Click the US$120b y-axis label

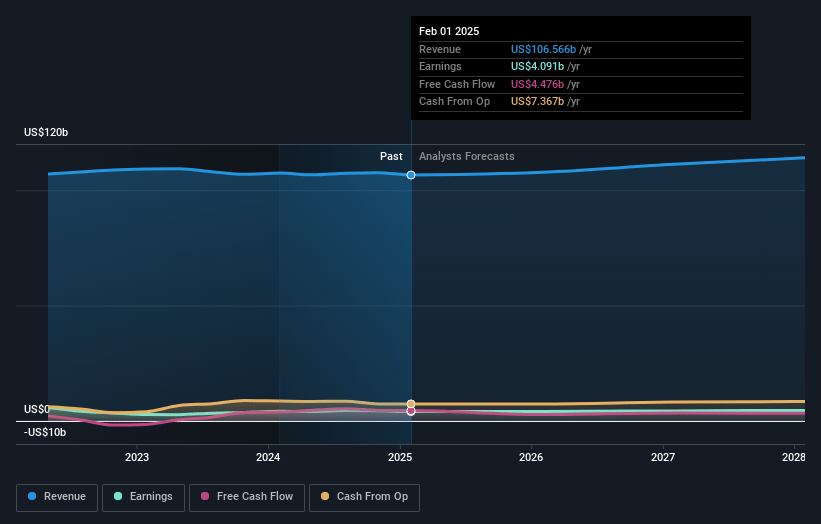coord(46,132)
